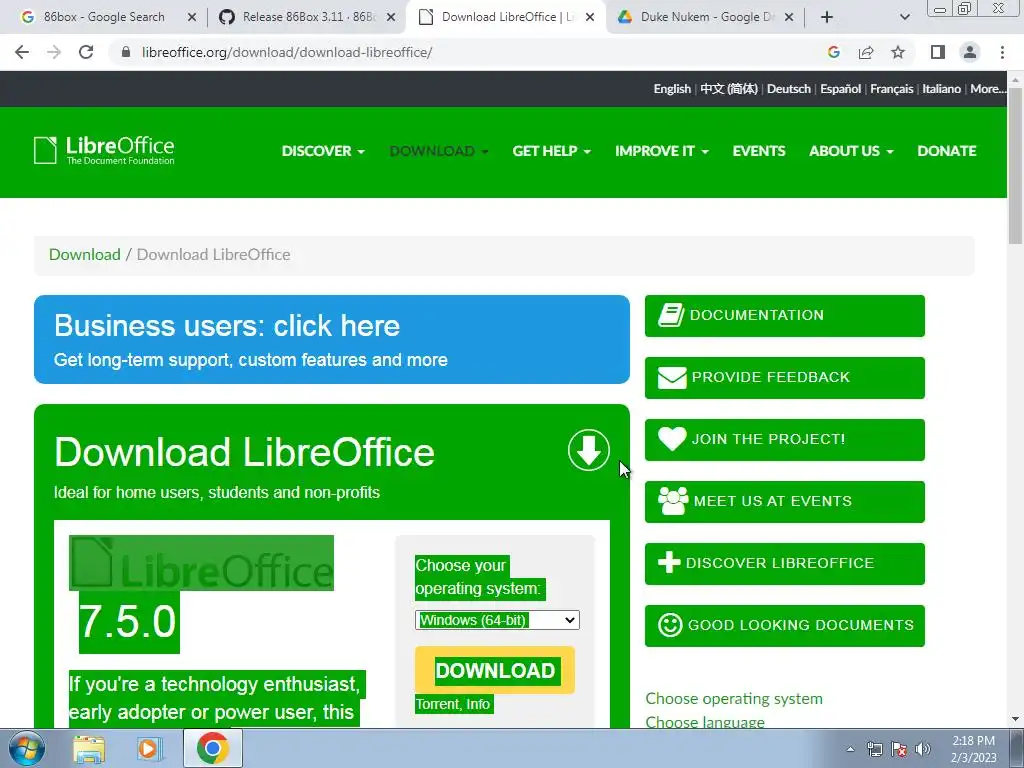Click the page vertical scrollbar thumb
This screenshot has width=1024, height=768.
click(1016, 165)
